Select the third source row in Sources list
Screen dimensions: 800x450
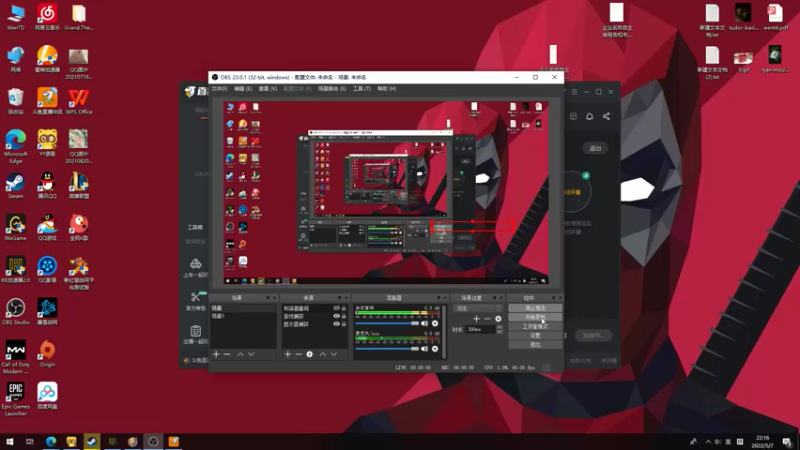tap(314, 324)
